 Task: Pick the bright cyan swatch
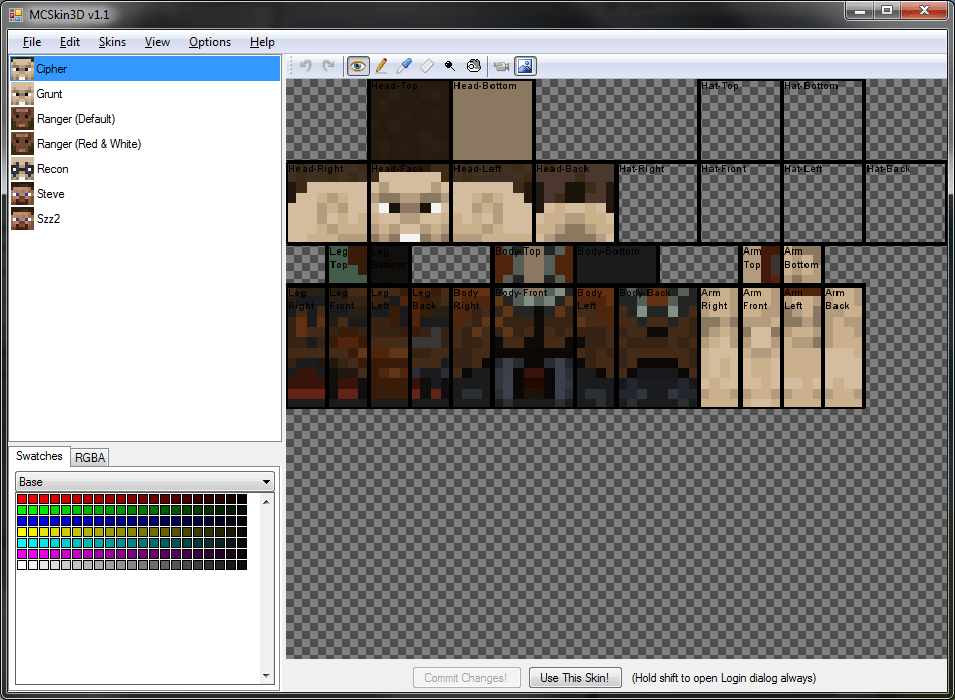22,543
